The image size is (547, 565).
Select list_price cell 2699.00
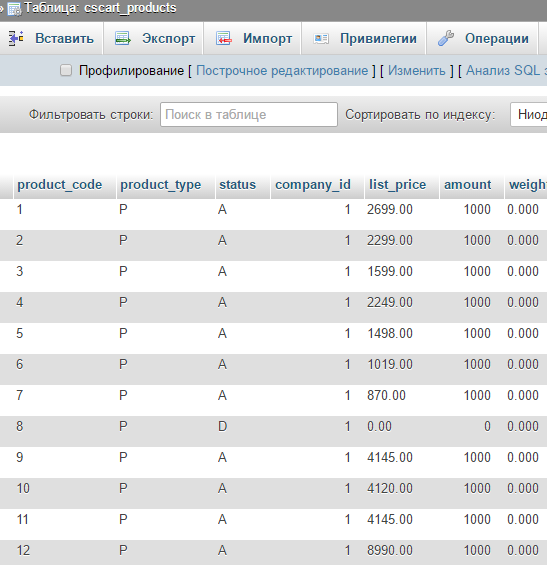(x=390, y=209)
